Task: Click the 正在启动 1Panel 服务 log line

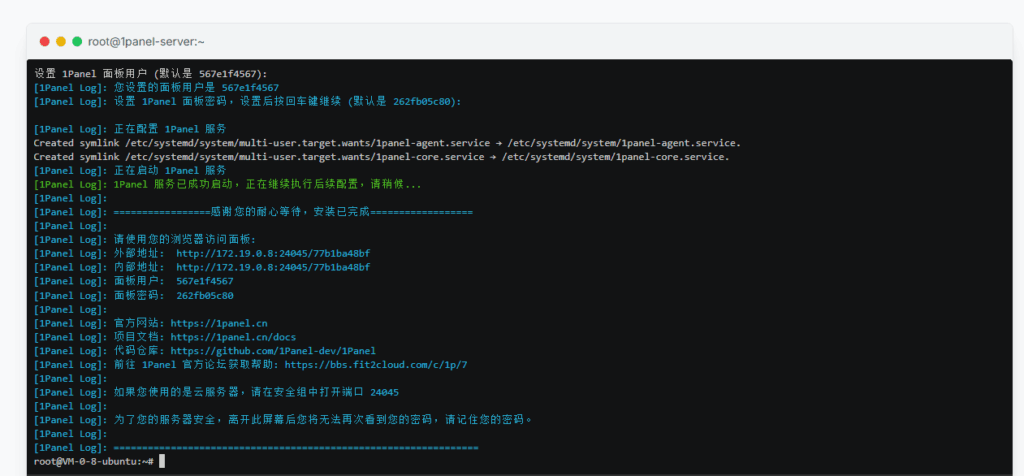Action: pyautogui.click(x=131, y=170)
